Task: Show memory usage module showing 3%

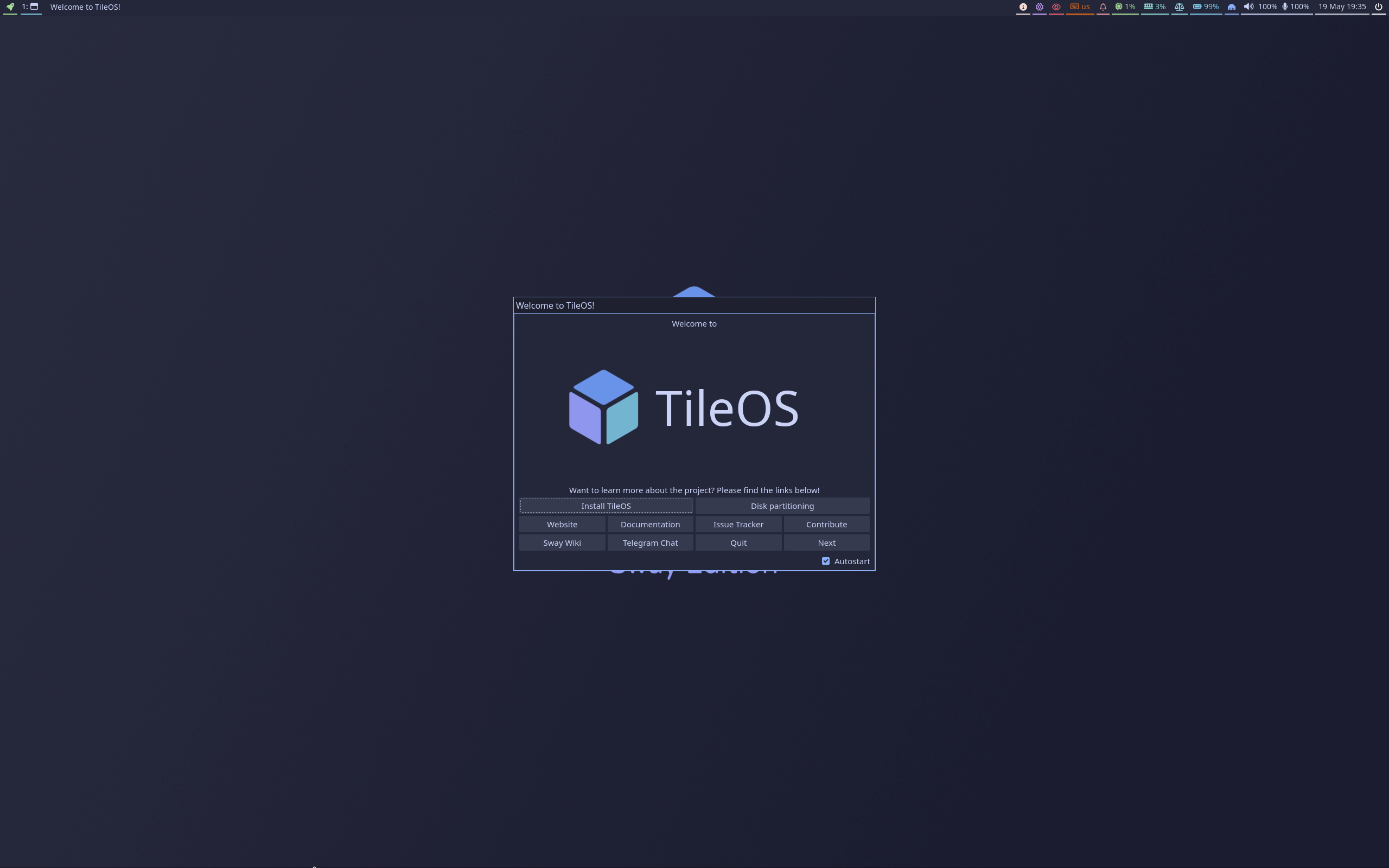Action: click(x=1155, y=7)
